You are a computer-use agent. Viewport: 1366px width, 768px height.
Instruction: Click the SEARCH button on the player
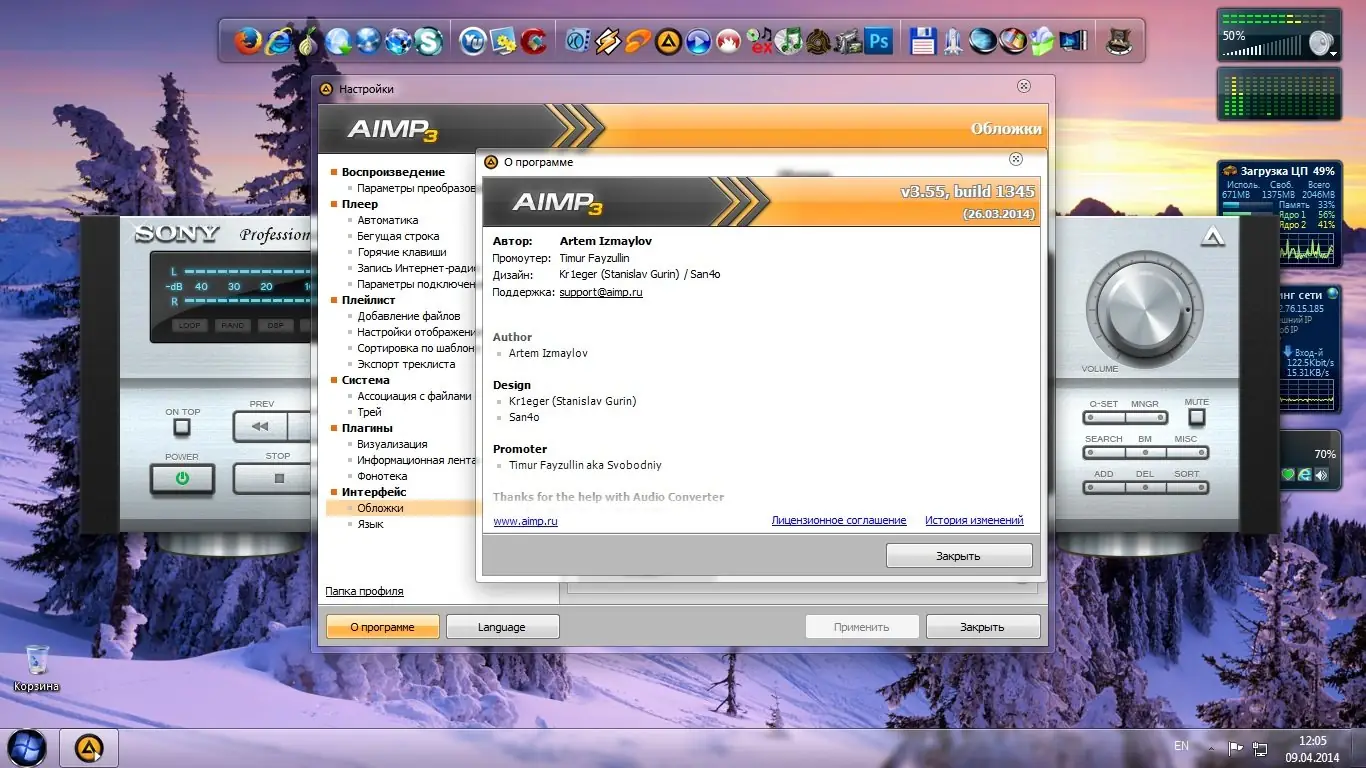coord(1103,453)
